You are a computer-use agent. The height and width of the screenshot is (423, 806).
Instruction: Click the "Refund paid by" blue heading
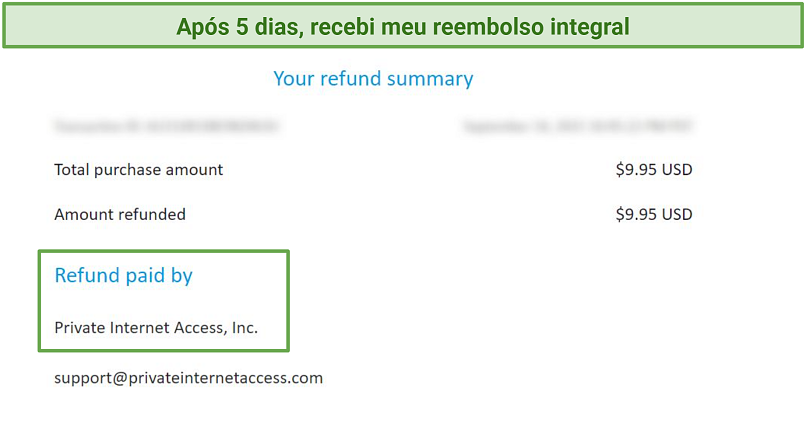123,276
